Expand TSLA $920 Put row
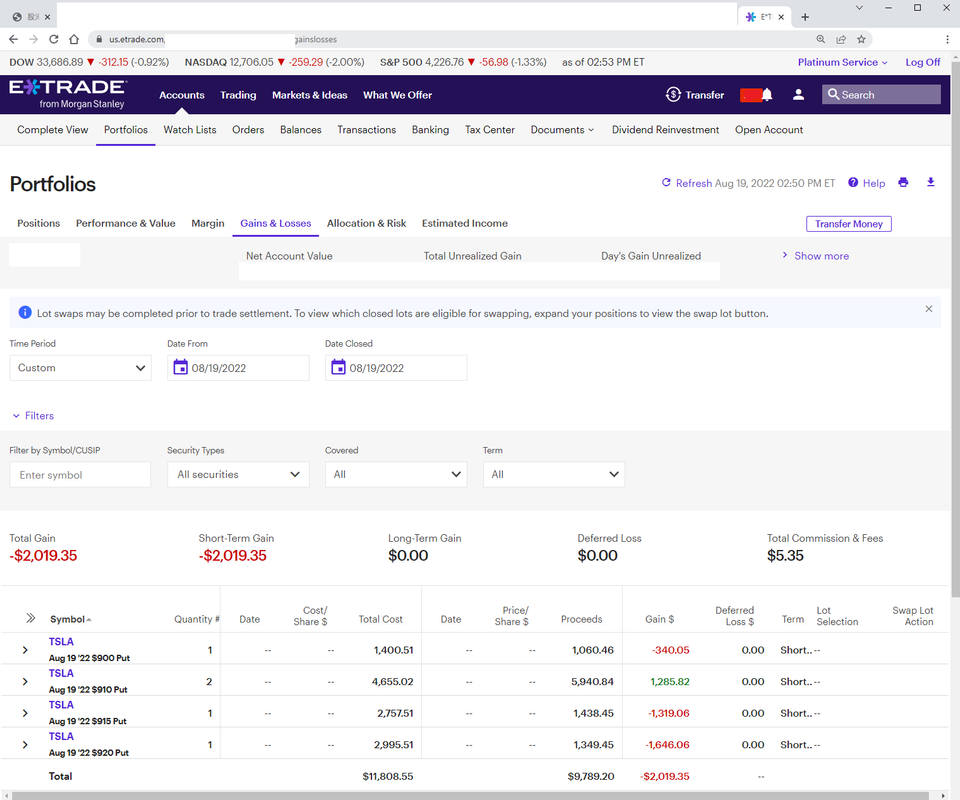This screenshot has height=800, width=960. 25,745
